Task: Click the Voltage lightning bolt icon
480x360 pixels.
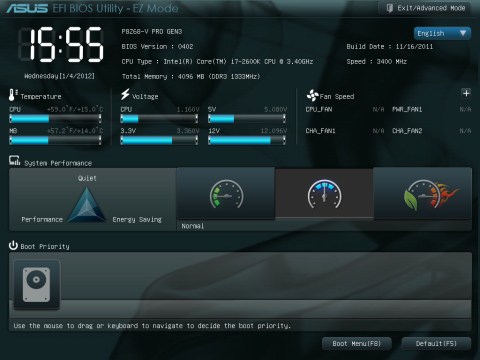Action: point(125,94)
